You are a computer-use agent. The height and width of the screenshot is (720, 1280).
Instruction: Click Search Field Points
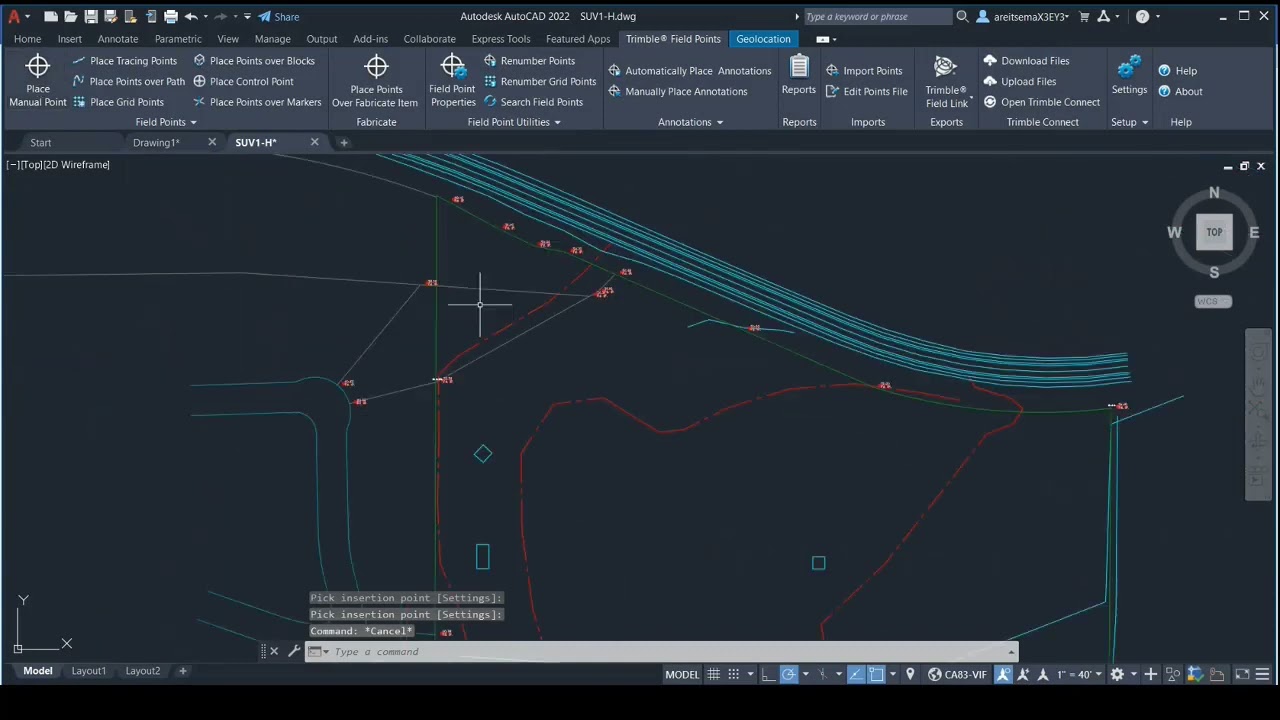(533, 102)
